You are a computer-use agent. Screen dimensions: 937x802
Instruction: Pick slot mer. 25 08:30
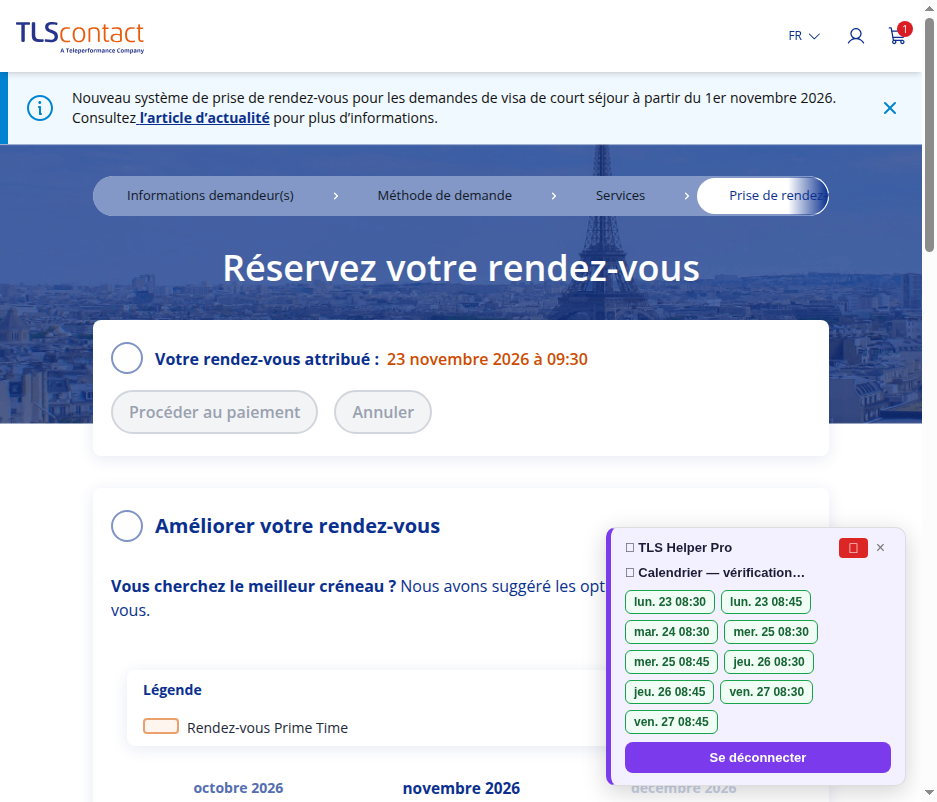(x=771, y=632)
